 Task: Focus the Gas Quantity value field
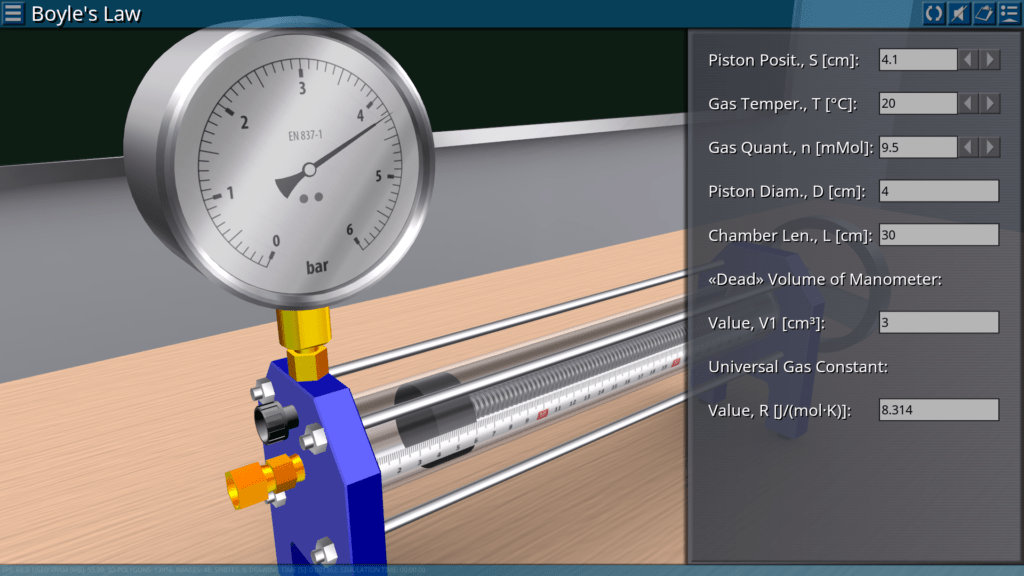[x=917, y=147]
